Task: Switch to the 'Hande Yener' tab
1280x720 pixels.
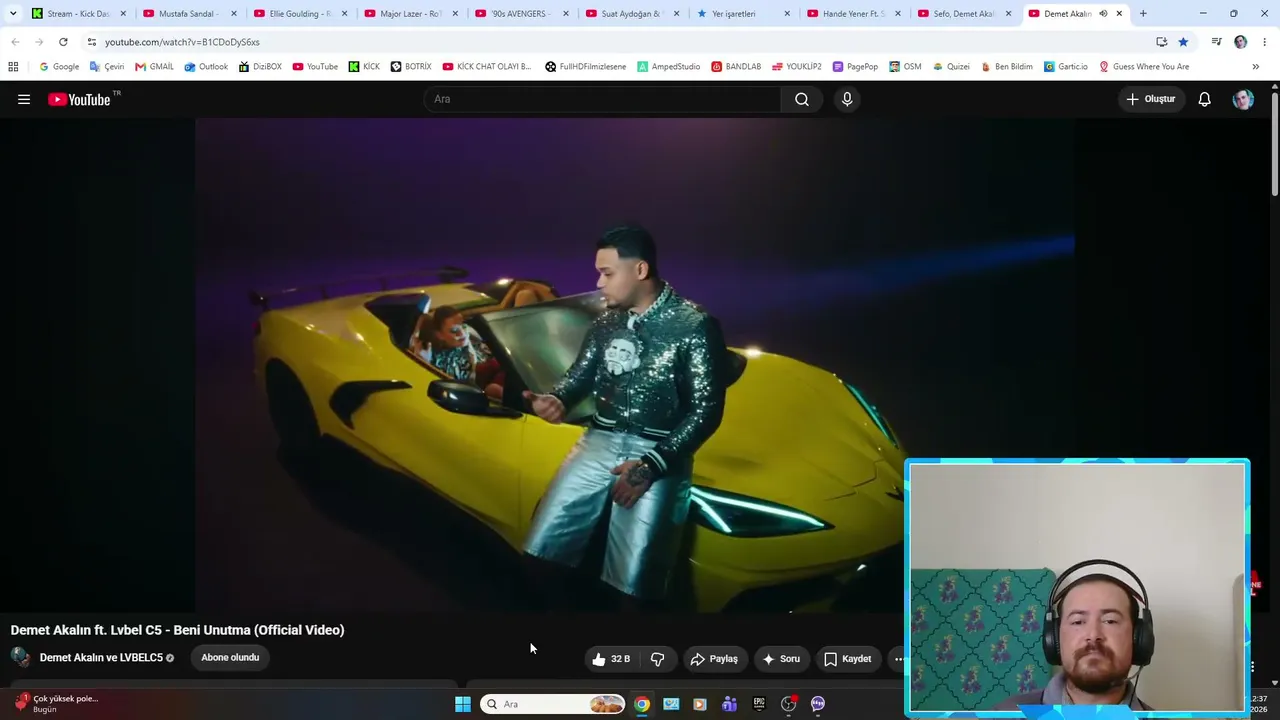Action: tap(853, 14)
